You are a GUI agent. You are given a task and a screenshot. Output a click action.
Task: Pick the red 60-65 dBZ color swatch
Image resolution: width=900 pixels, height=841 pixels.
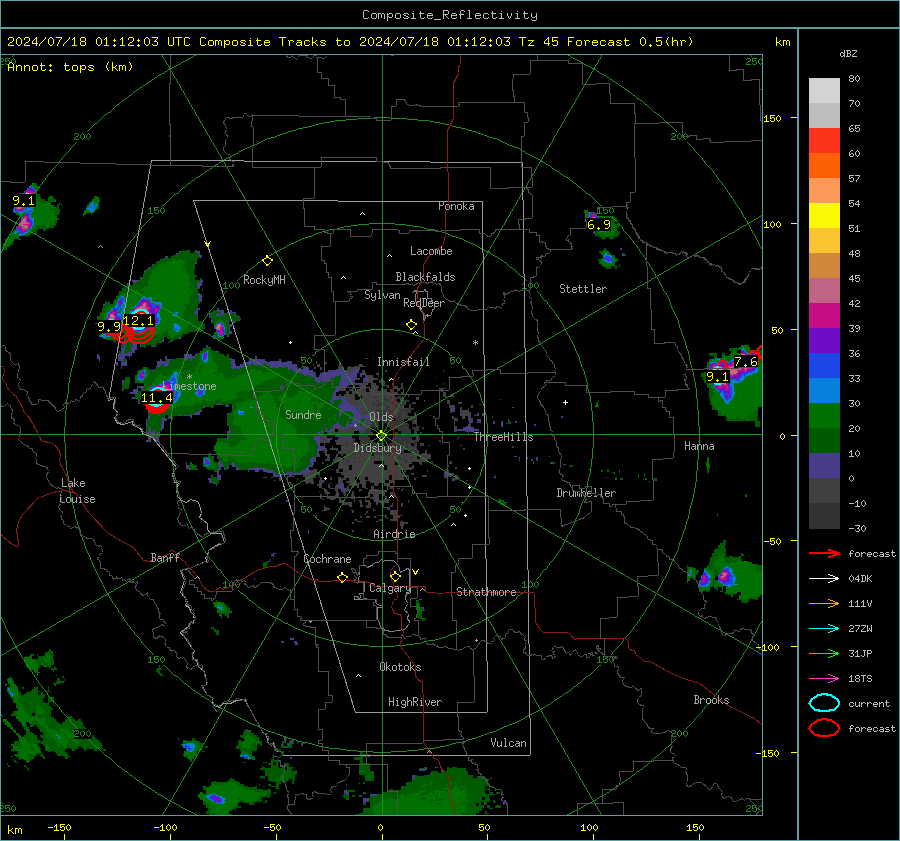(824, 141)
